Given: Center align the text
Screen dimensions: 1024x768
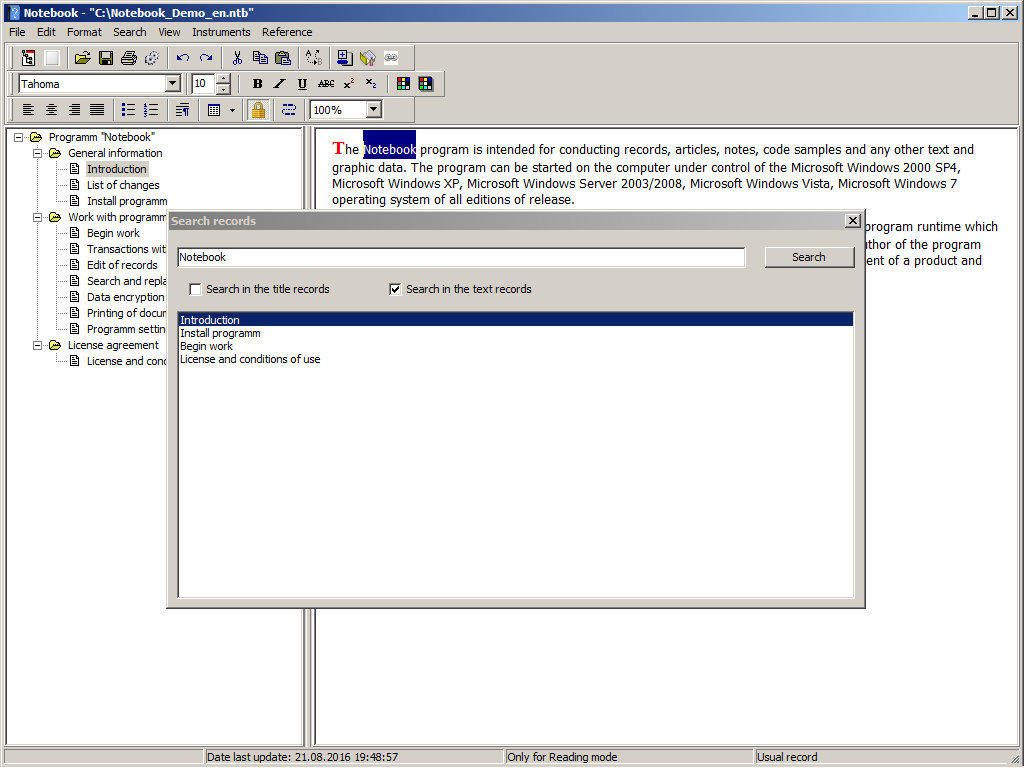Looking at the screenshot, I should point(51,110).
